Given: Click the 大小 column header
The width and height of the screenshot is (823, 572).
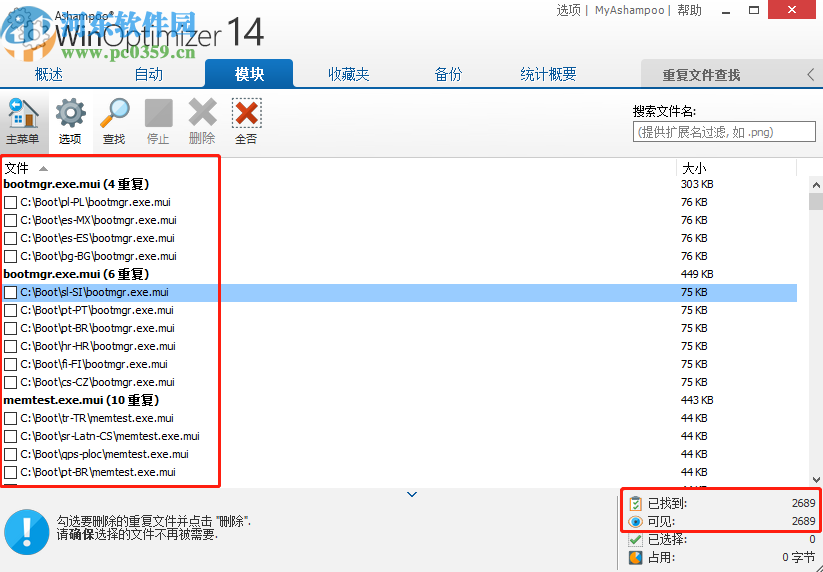Looking at the screenshot, I should (694, 168).
